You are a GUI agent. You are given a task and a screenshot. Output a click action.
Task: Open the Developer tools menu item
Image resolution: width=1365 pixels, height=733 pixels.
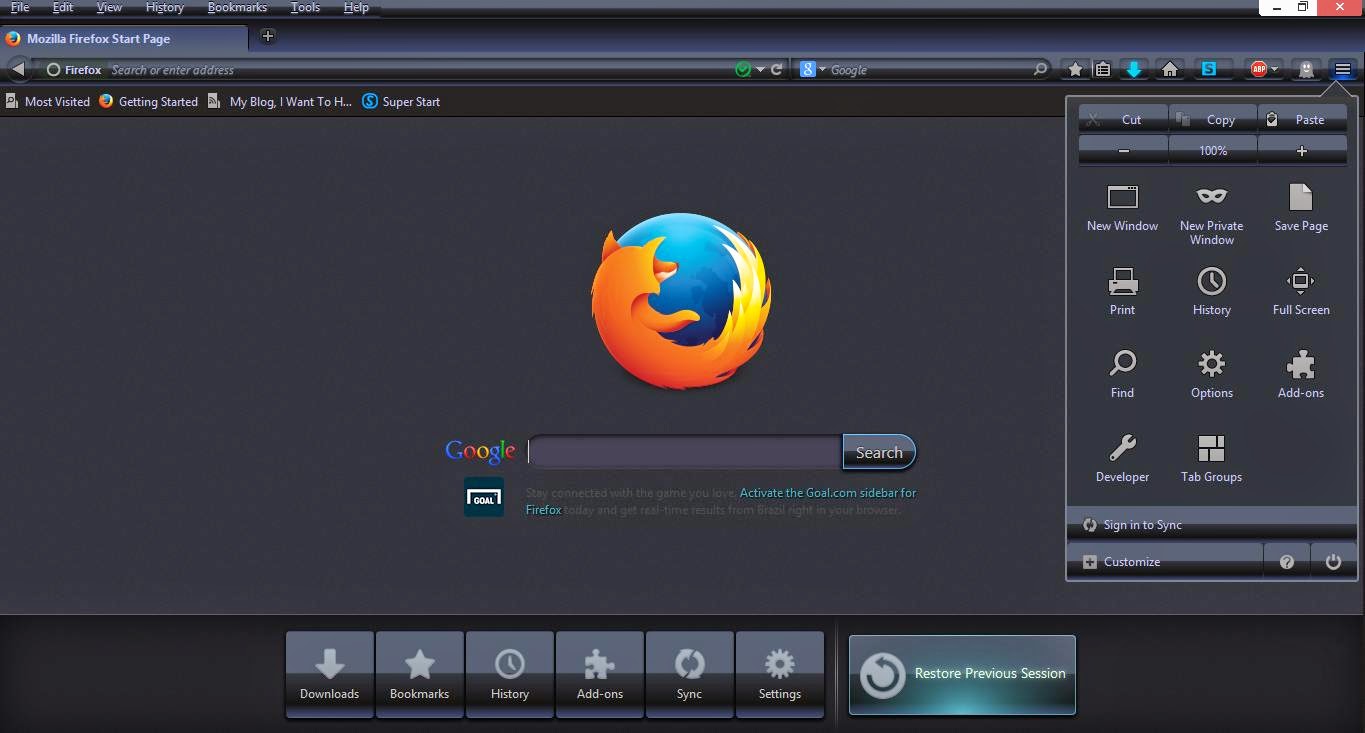point(1122,458)
